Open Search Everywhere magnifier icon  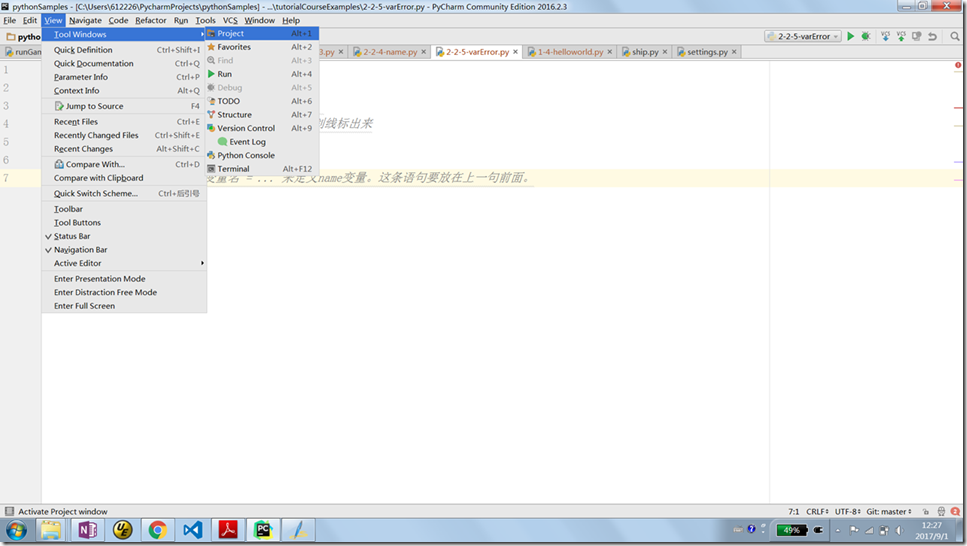[955, 36]
